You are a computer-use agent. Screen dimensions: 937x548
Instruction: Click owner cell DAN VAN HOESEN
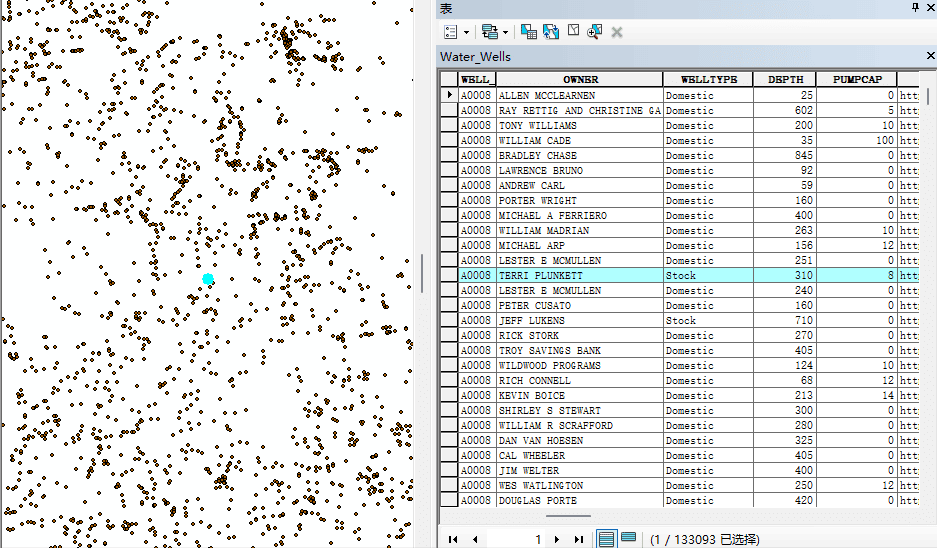[580, 440]
